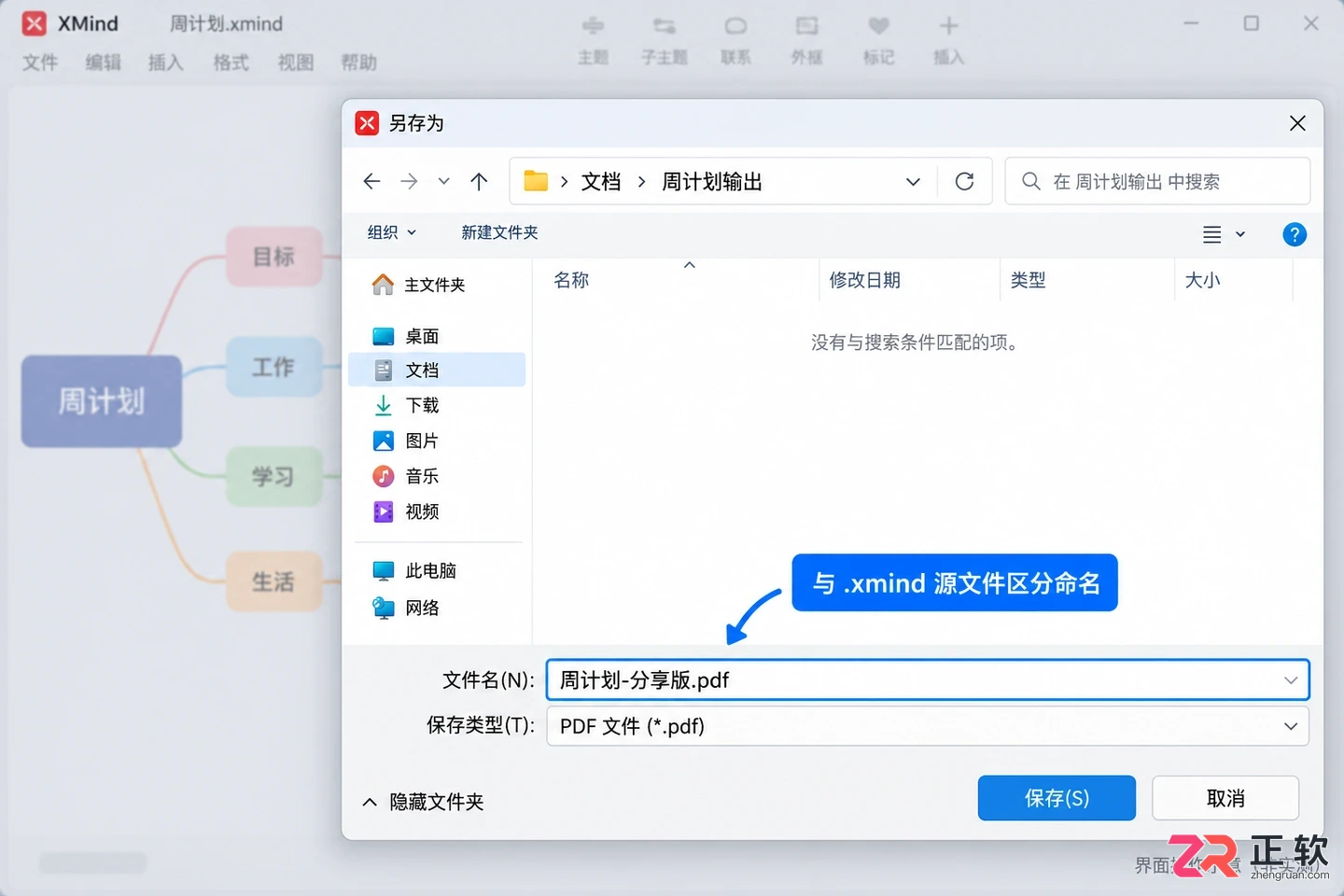The height and width of the screenshot is (896, 1344).
Task: Click 文档 breadcrumb in address bar
Action: click(601, 181)
